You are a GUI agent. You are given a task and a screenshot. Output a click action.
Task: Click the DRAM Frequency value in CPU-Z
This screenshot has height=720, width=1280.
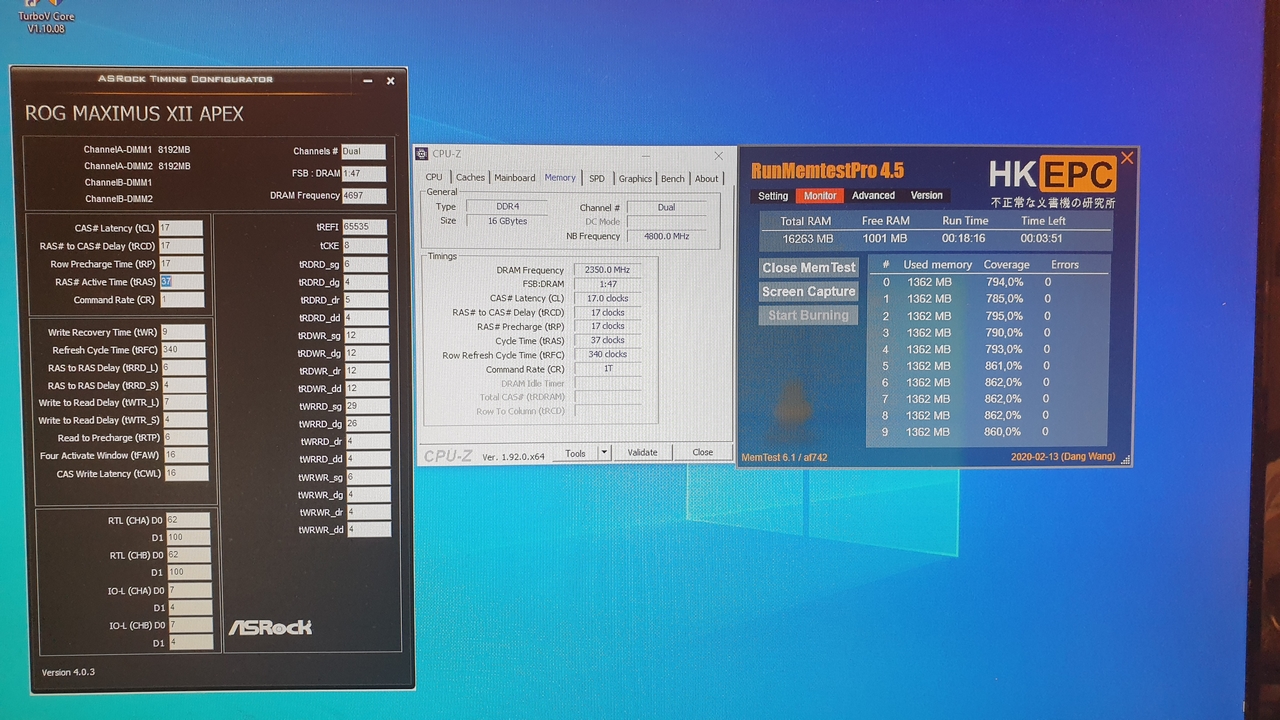pyautogui.click(x=607, y=270)
